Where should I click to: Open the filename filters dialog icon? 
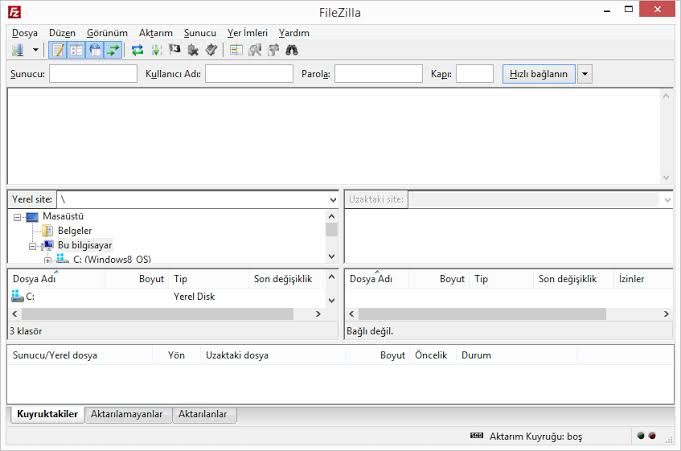click(x=236, y=50)
